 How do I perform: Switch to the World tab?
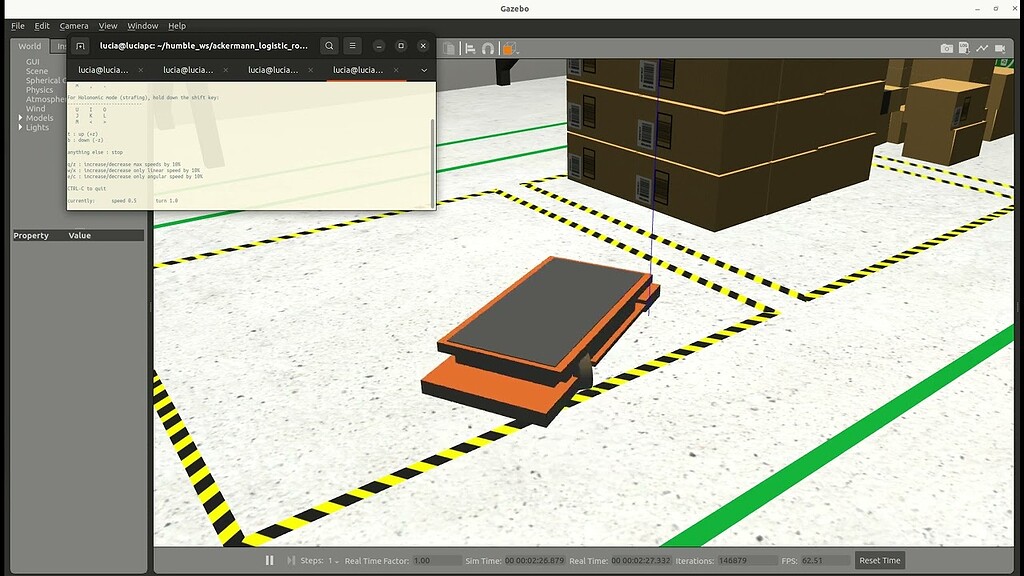28,45
